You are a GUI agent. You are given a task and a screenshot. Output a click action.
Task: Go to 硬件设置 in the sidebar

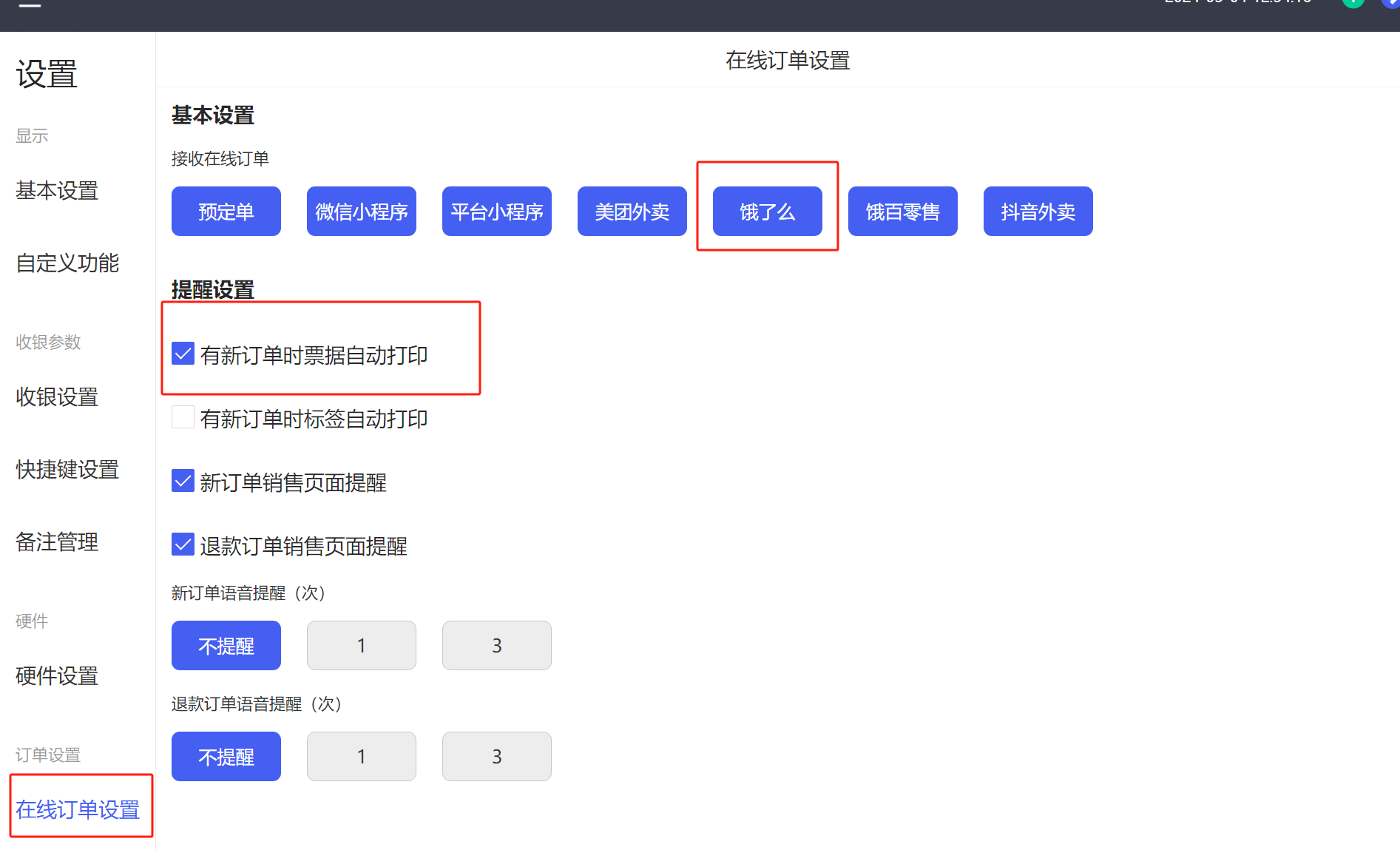(57, 676)
